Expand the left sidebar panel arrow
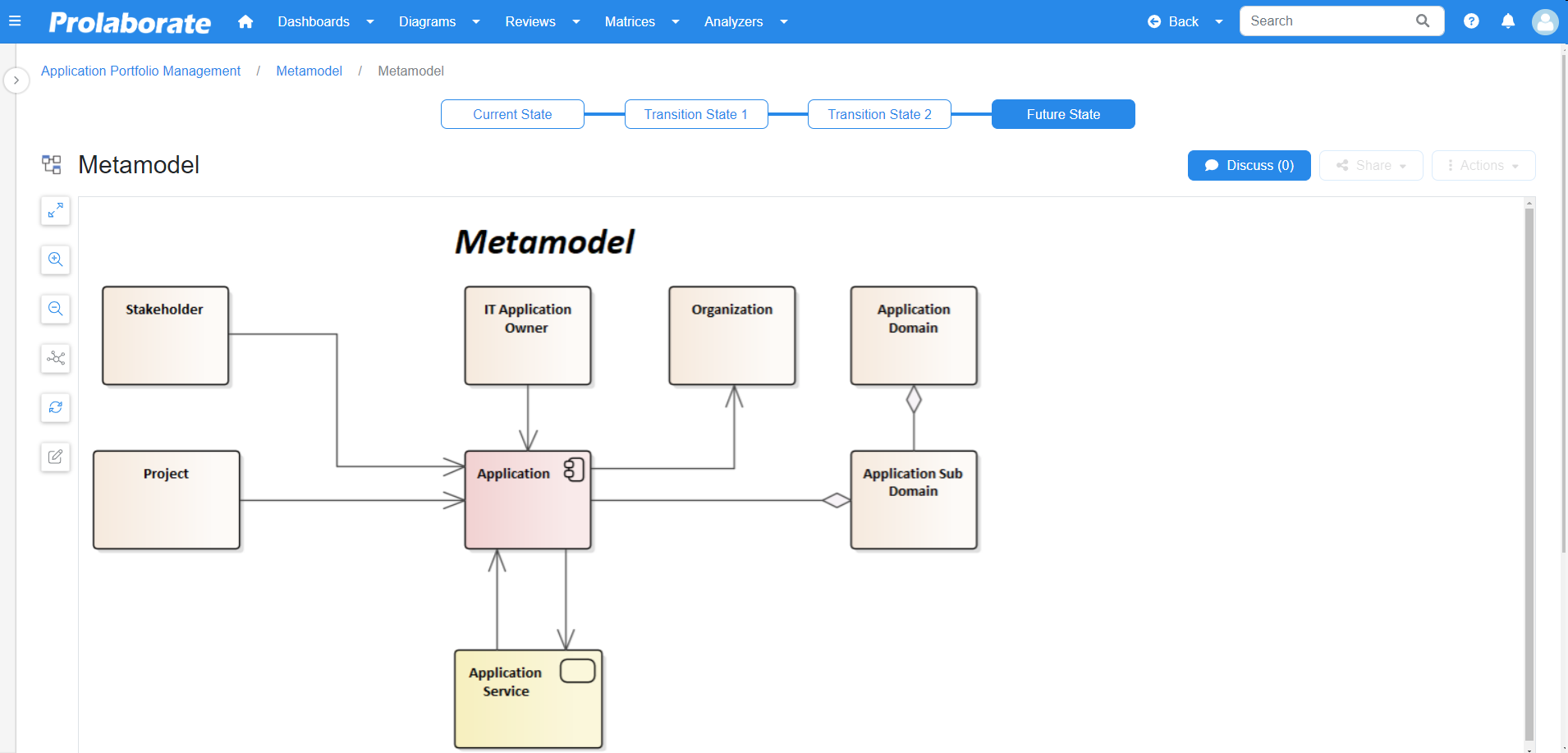The image size is (1568, 753). (x=16, y=80)
